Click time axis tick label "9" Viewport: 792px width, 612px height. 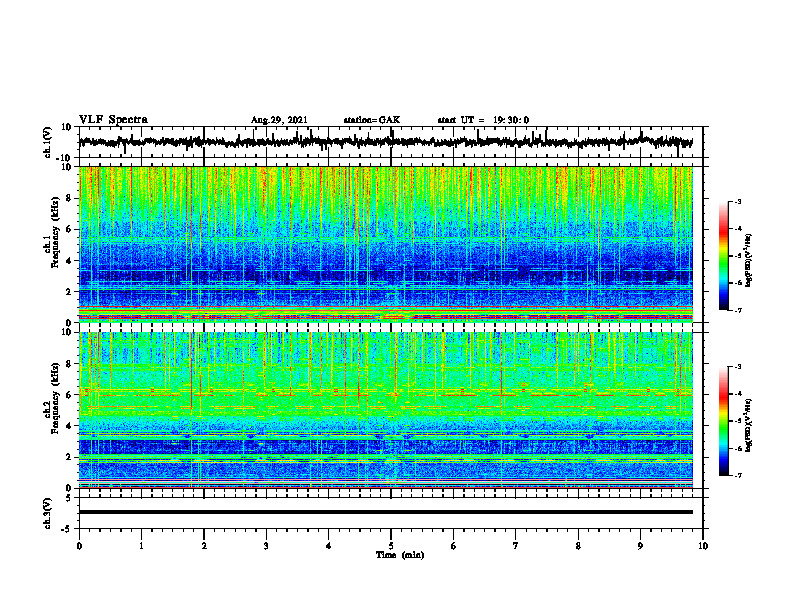(x=640, y=546)
